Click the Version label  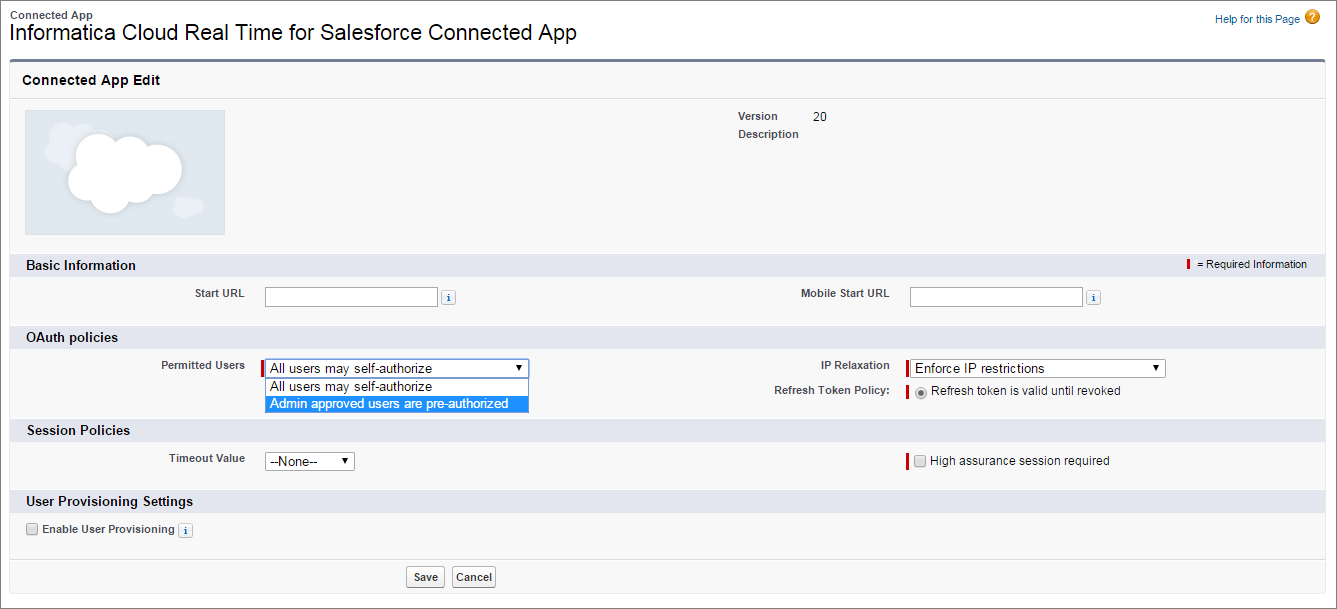point(758,116)
